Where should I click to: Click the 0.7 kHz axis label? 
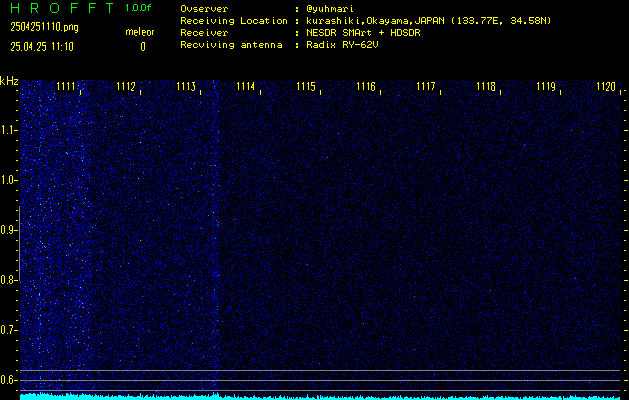(8, 330)
